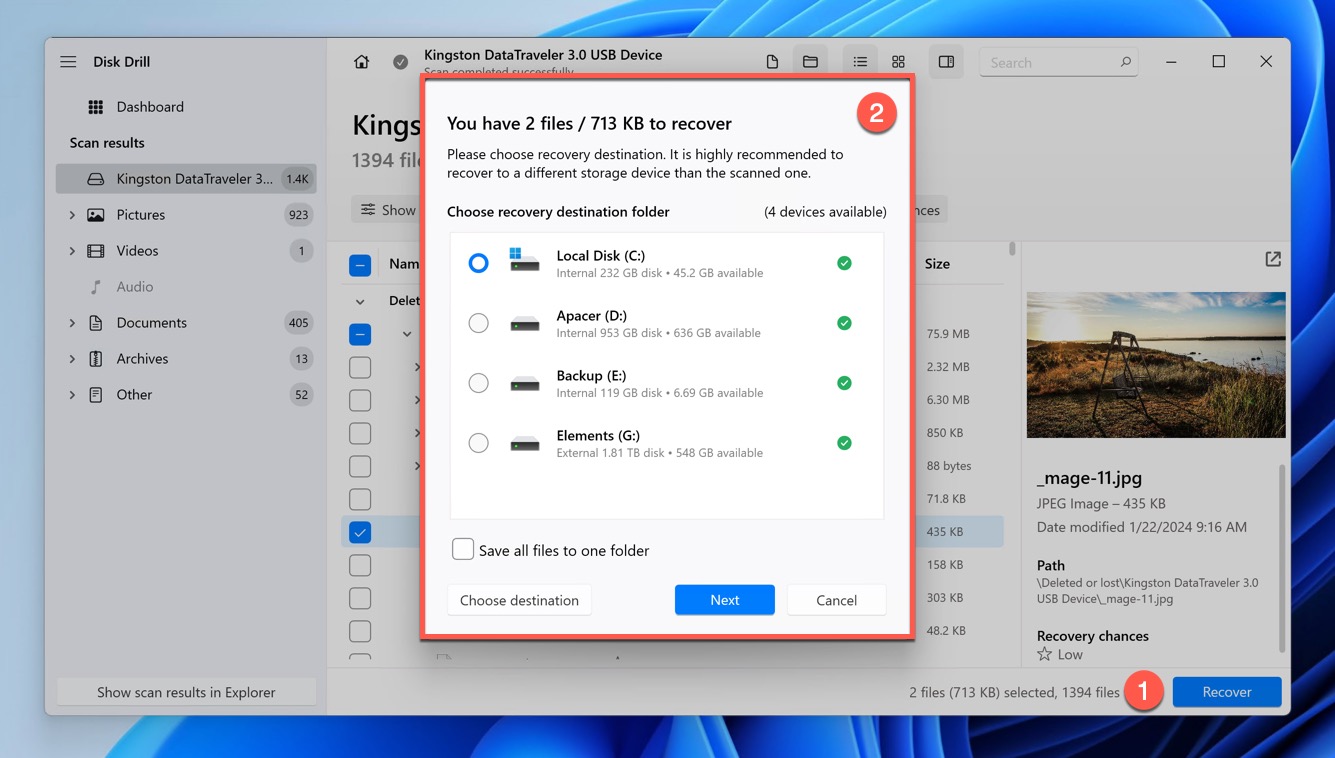The width and height of the screenshot is (1335, 758).
Task: Switch to grid thumbnails view
Action: (x=898, y=62)
